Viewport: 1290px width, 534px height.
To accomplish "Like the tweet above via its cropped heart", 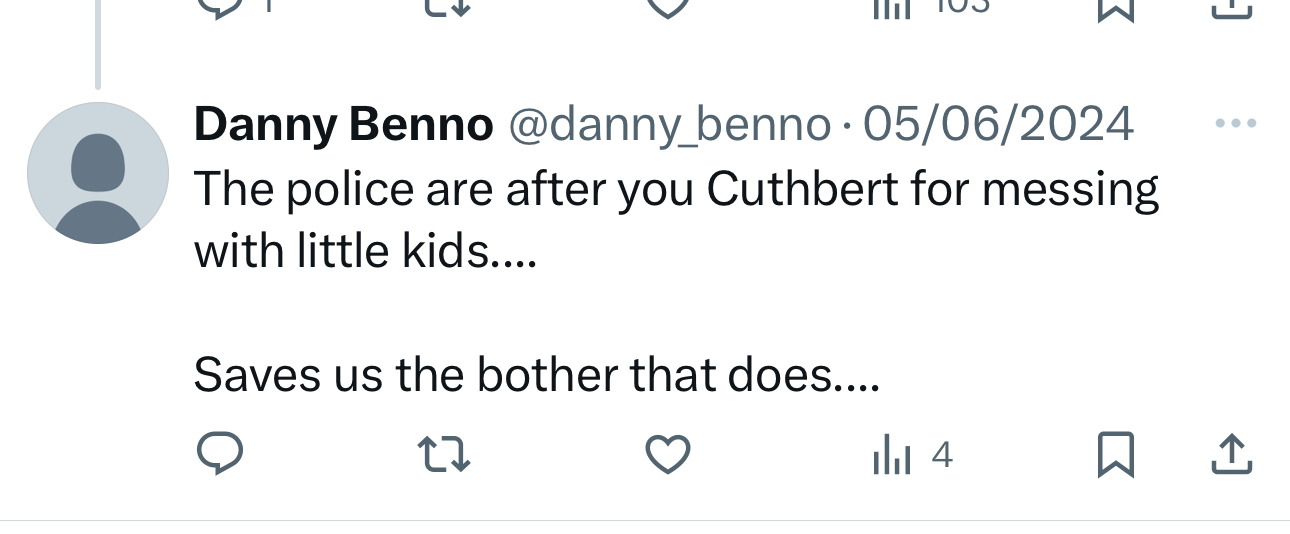I will click(668, 6).
